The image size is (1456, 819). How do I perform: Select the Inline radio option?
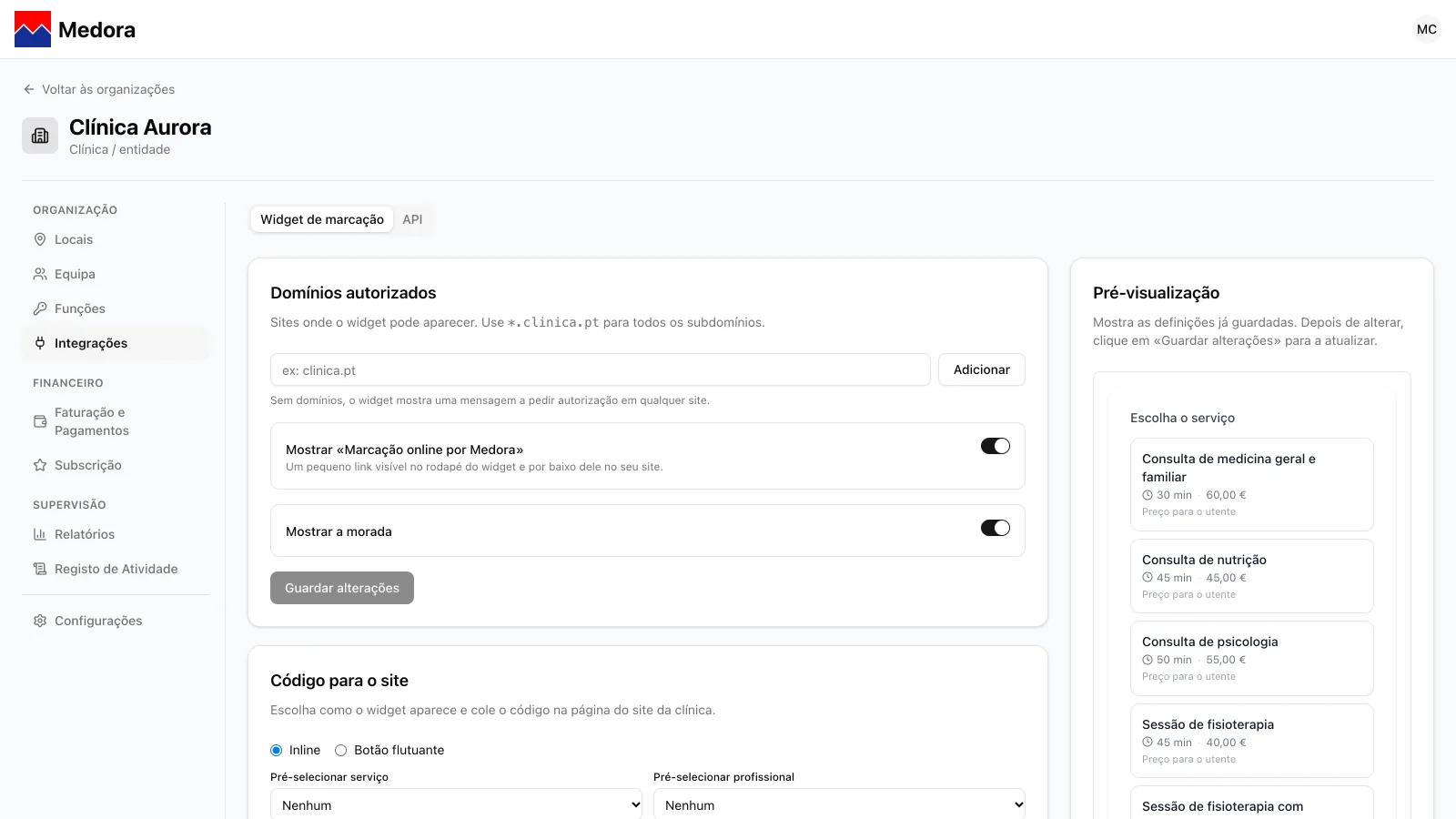(277, 751)
